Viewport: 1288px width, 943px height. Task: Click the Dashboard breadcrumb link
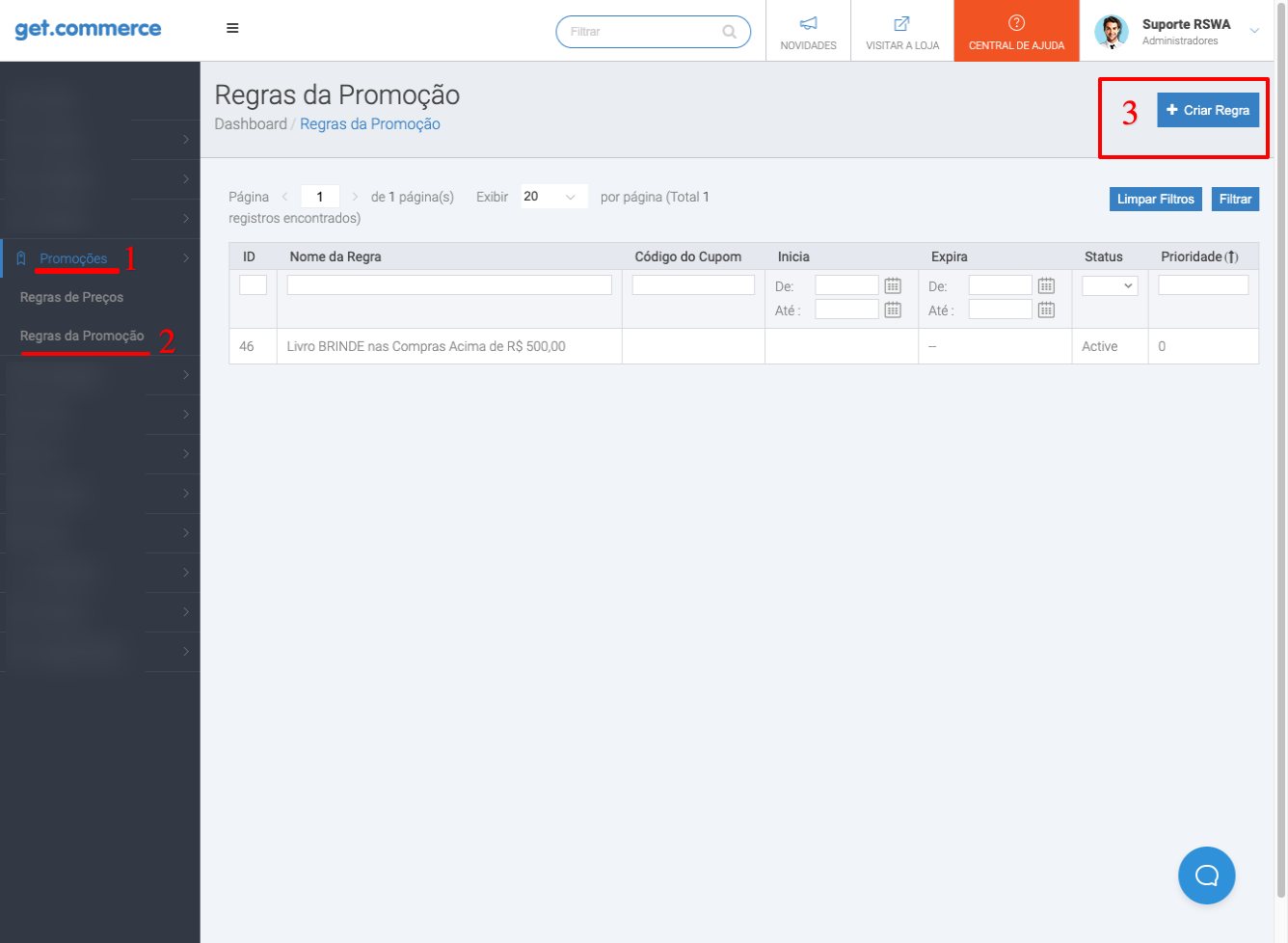pos(251,124)
